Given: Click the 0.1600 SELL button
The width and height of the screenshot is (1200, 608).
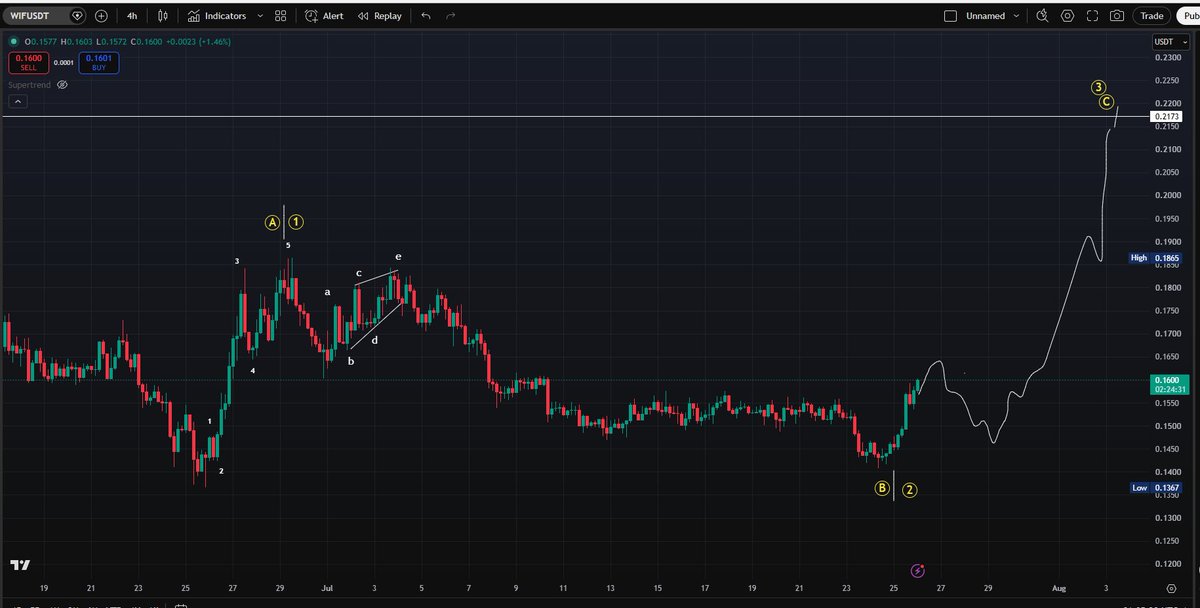Looking at the screenshot, I should 28,62.
